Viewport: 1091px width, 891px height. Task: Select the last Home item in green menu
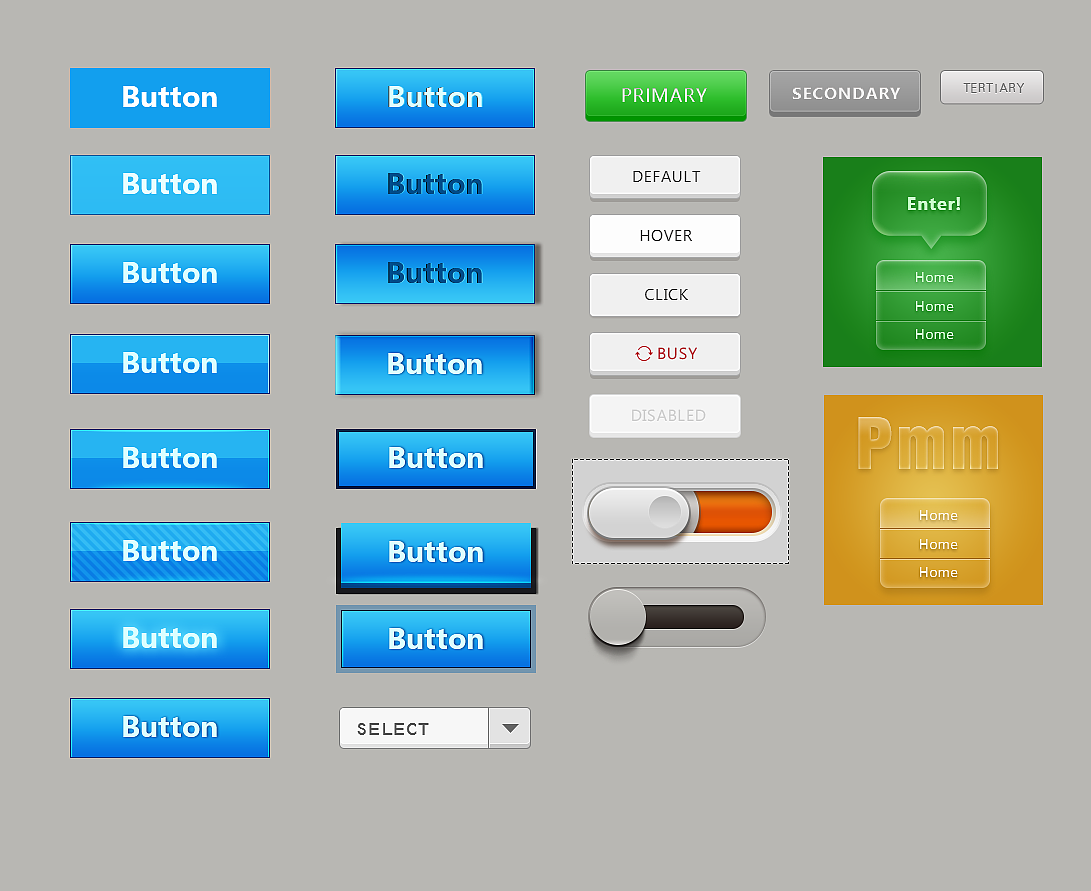931,335
